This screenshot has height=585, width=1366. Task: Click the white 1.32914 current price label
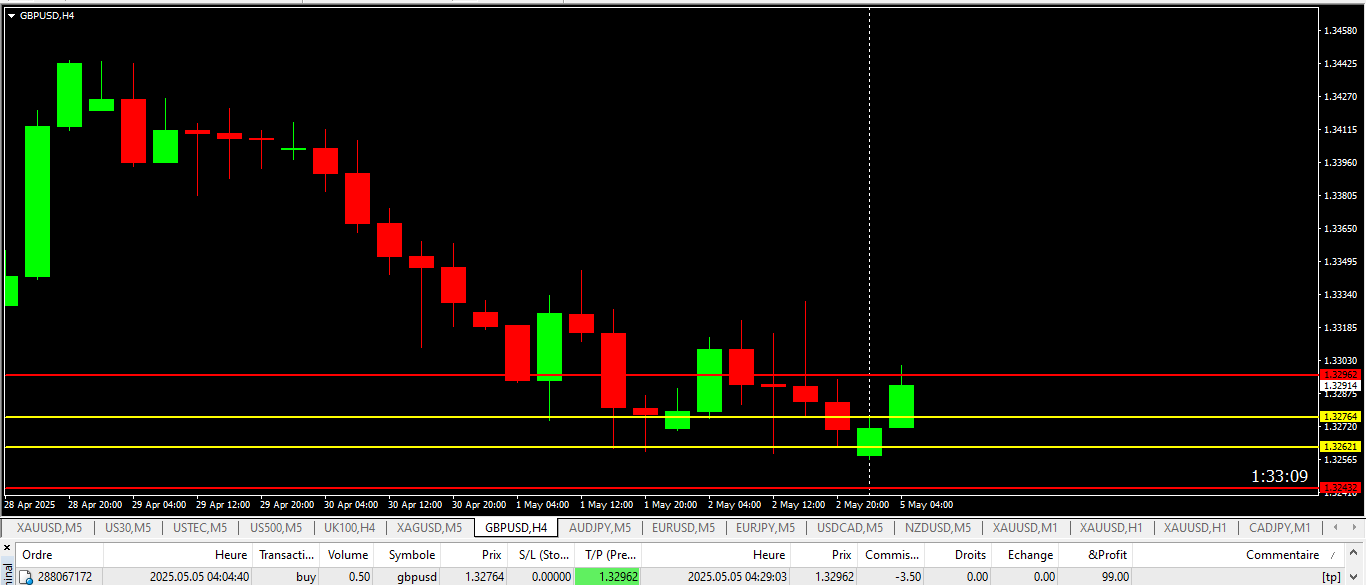[1340, 385]
